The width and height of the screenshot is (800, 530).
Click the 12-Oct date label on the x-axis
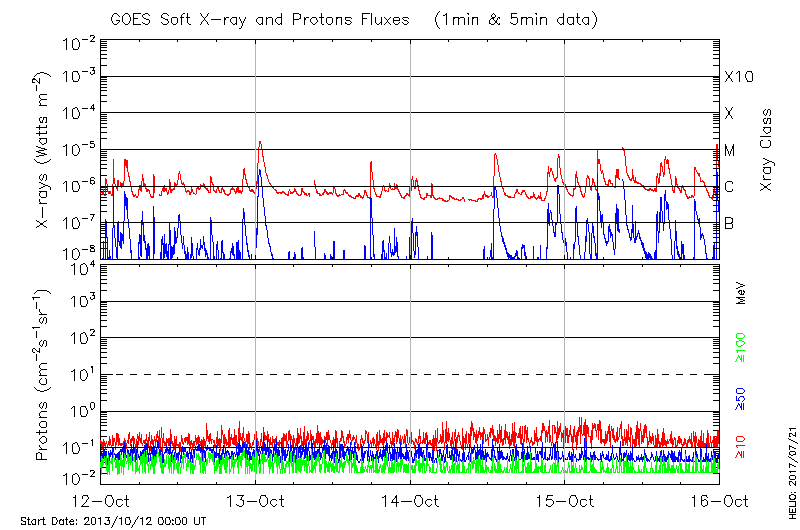101,500
